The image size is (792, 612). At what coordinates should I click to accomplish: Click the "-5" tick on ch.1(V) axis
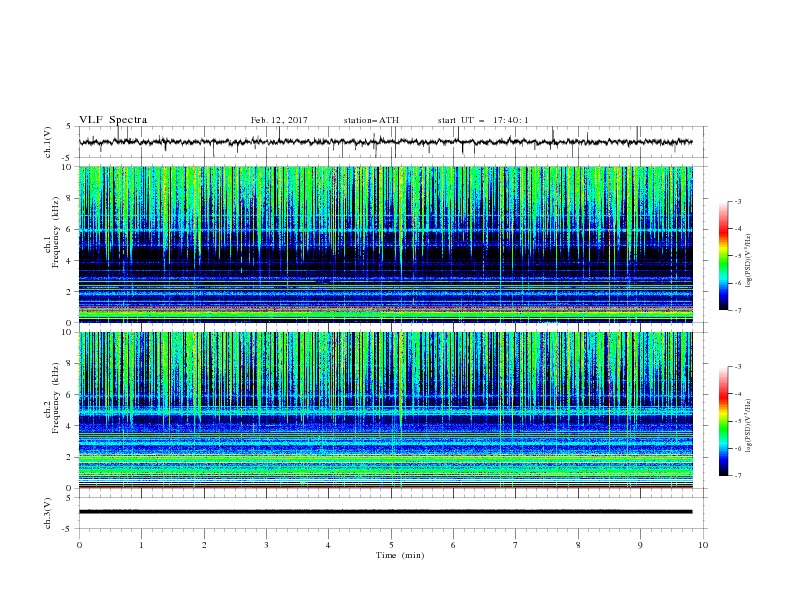(x=68, y=158)
